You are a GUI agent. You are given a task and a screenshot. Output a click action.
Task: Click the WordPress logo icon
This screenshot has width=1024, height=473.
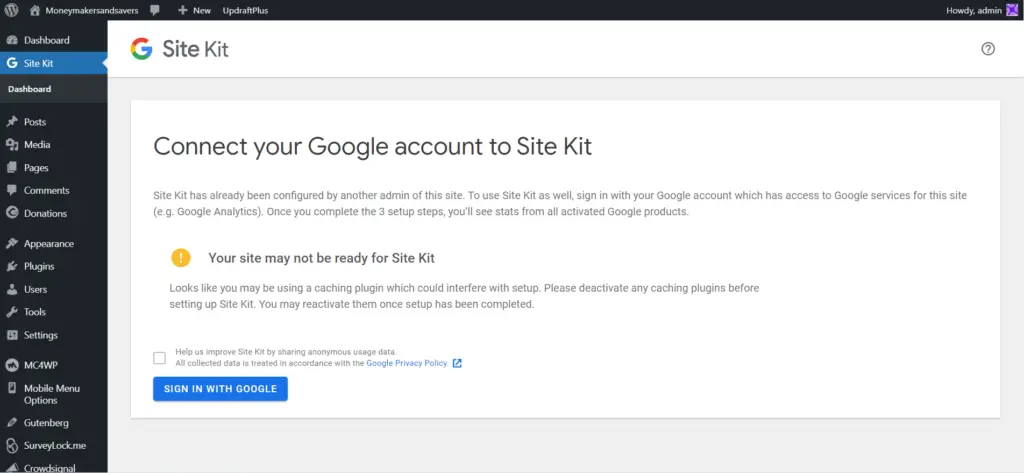(x=12, y=10)
